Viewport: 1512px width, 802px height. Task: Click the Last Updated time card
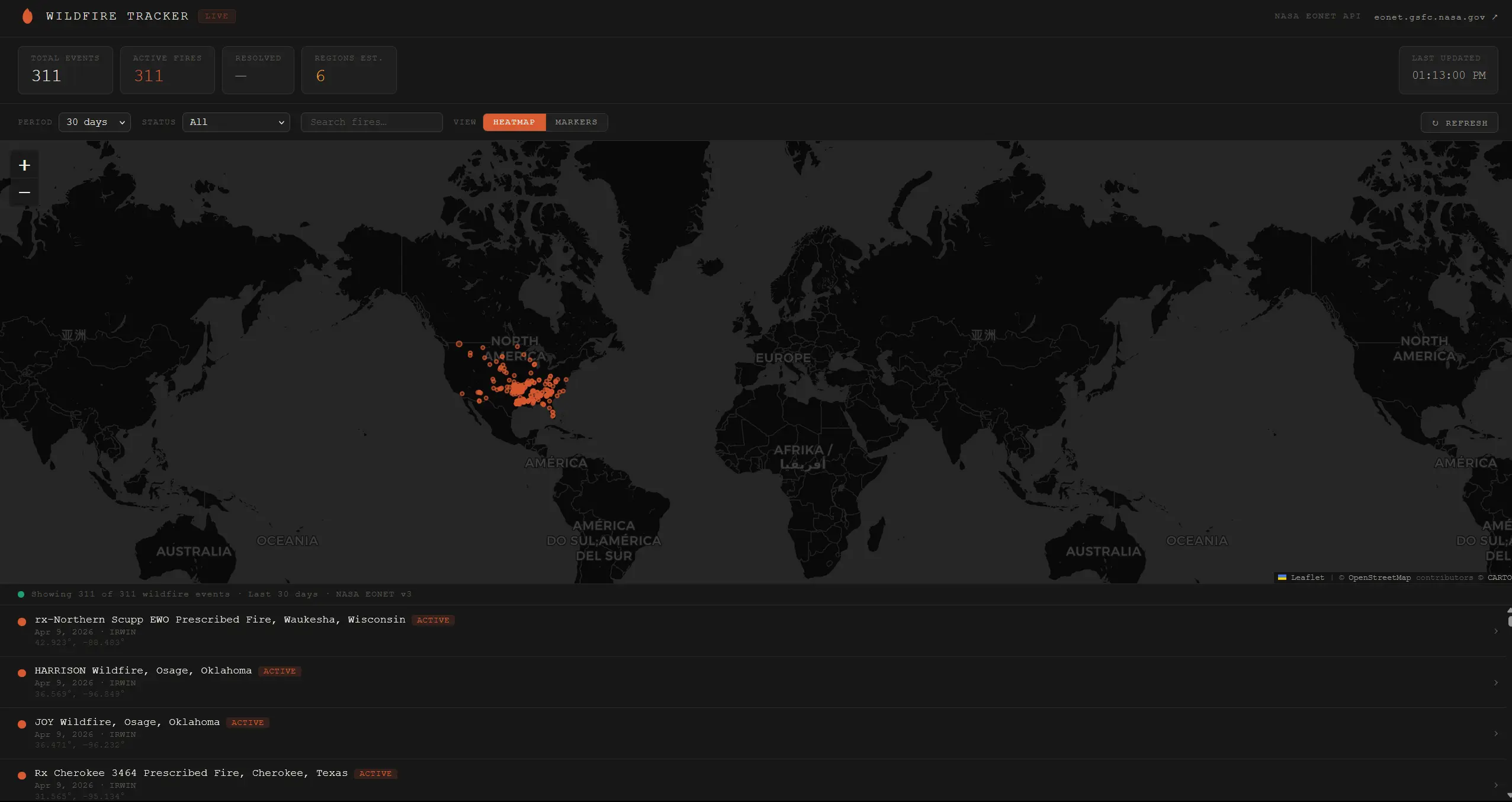pyautogui.click(x=1449, y=70)
